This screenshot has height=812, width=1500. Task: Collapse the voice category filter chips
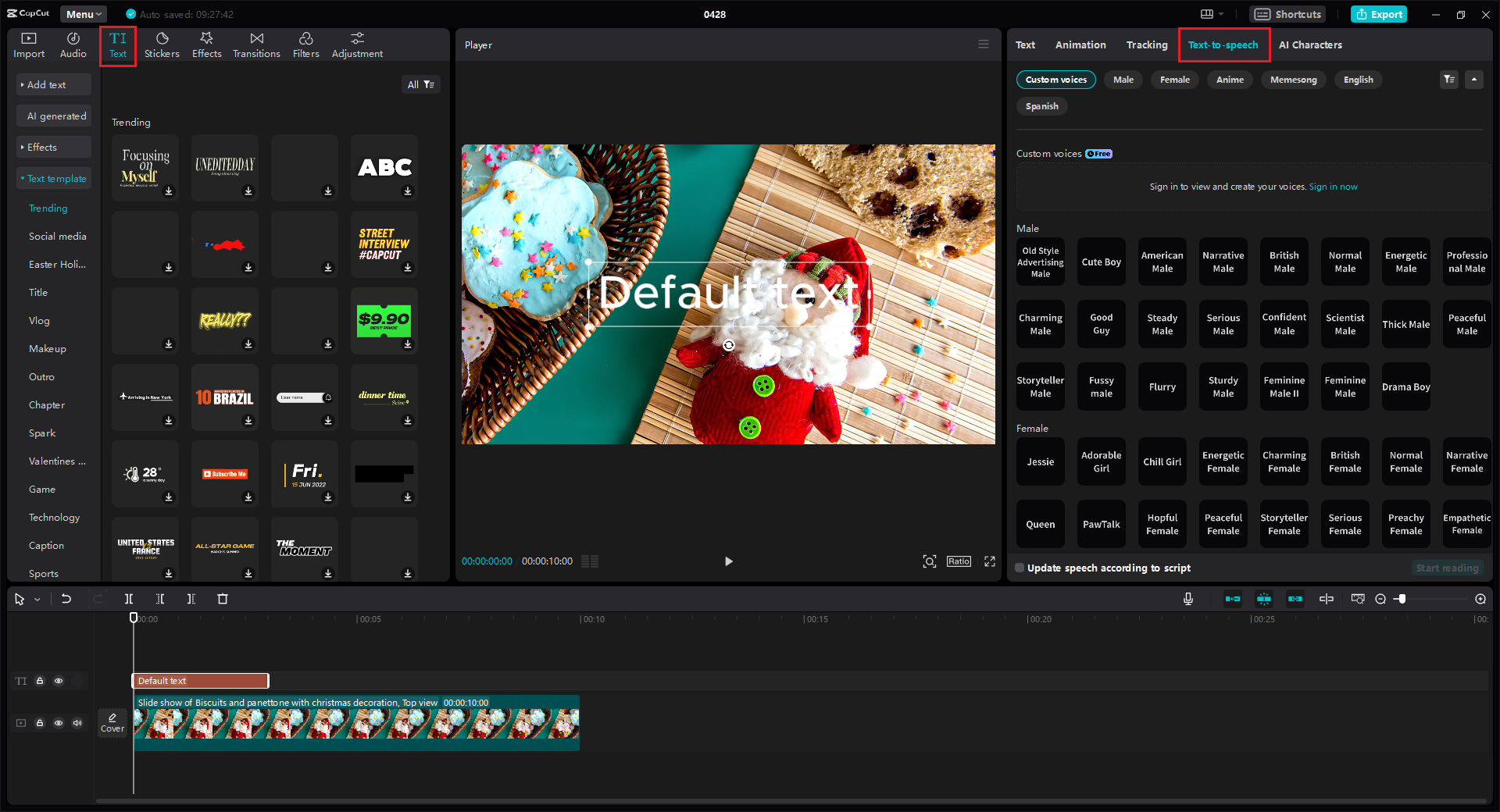(x=1474, y=80)
